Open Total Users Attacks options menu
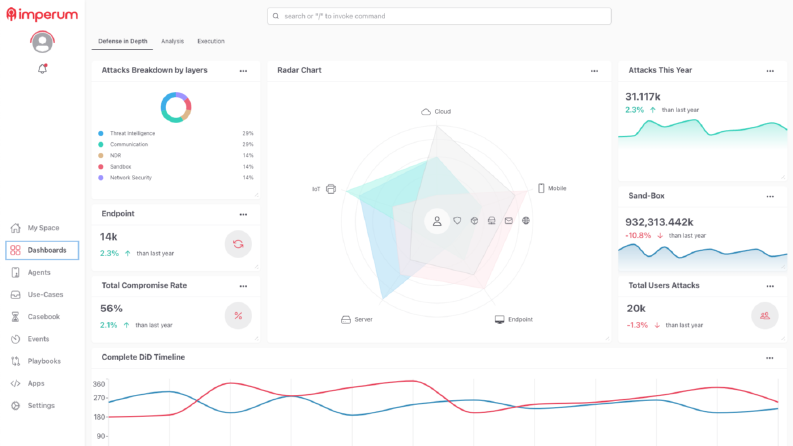Screen dimensions: 793x446 point(770,286)
